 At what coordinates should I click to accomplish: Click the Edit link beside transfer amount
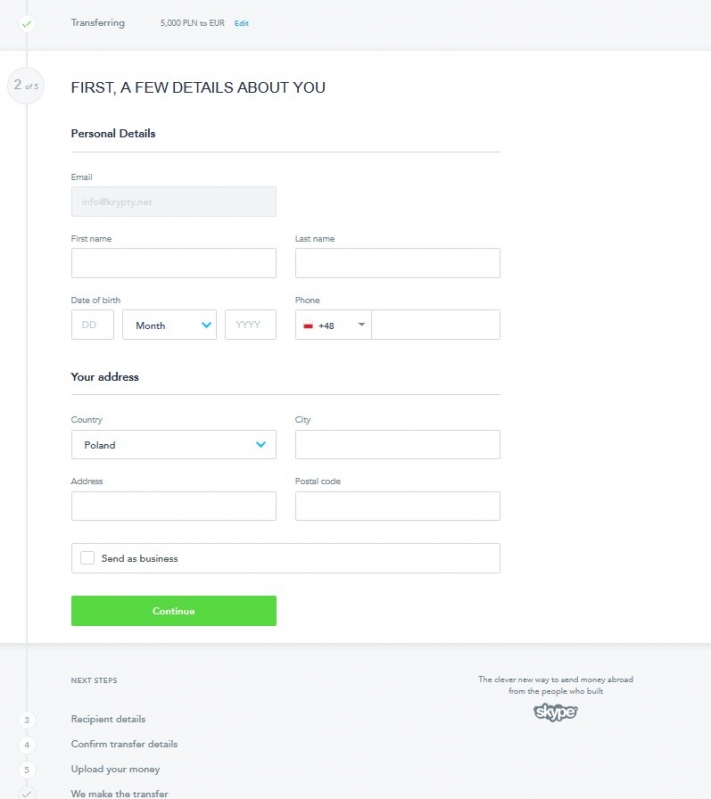[x=241, y=23]
